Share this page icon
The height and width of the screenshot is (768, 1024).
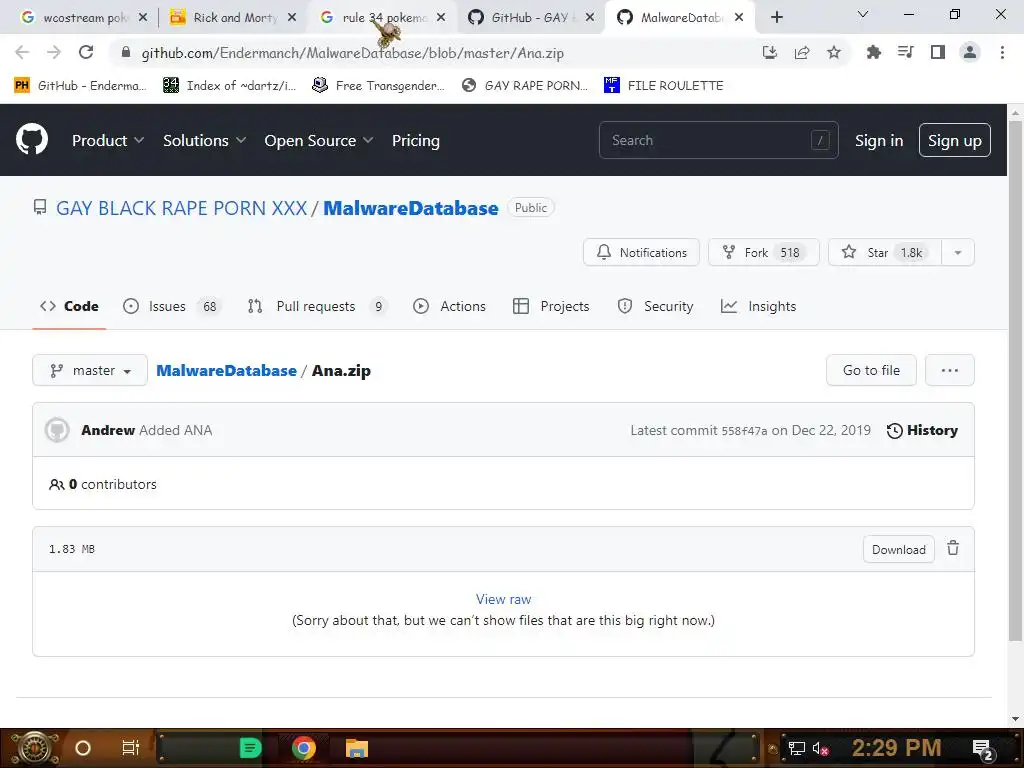tap(802, 52)
